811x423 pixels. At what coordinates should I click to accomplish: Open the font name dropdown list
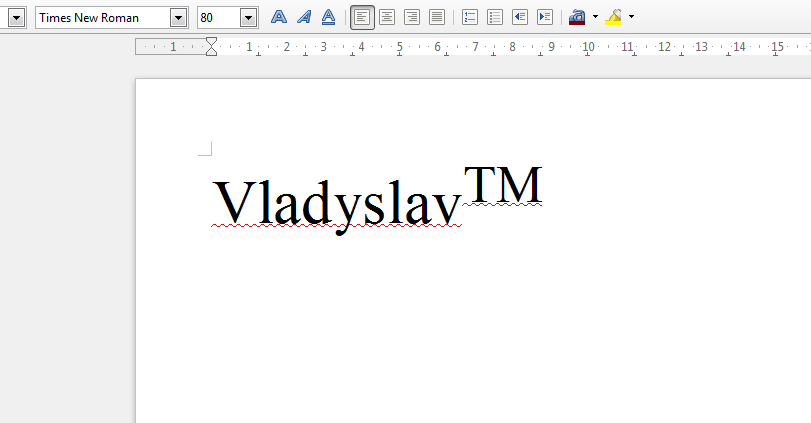(x=178, y=17)
